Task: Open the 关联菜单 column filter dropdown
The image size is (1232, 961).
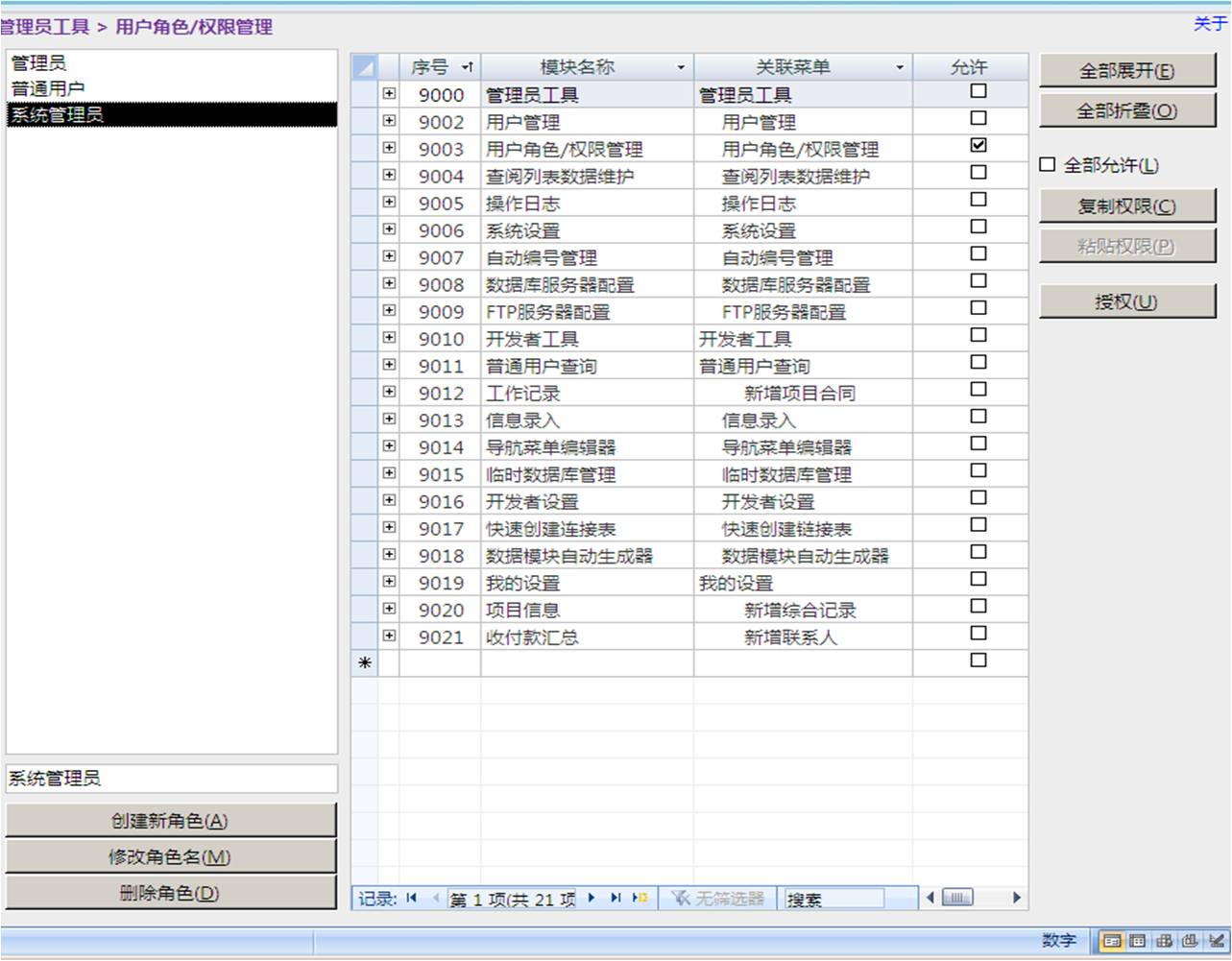Action: coord(899,67)
